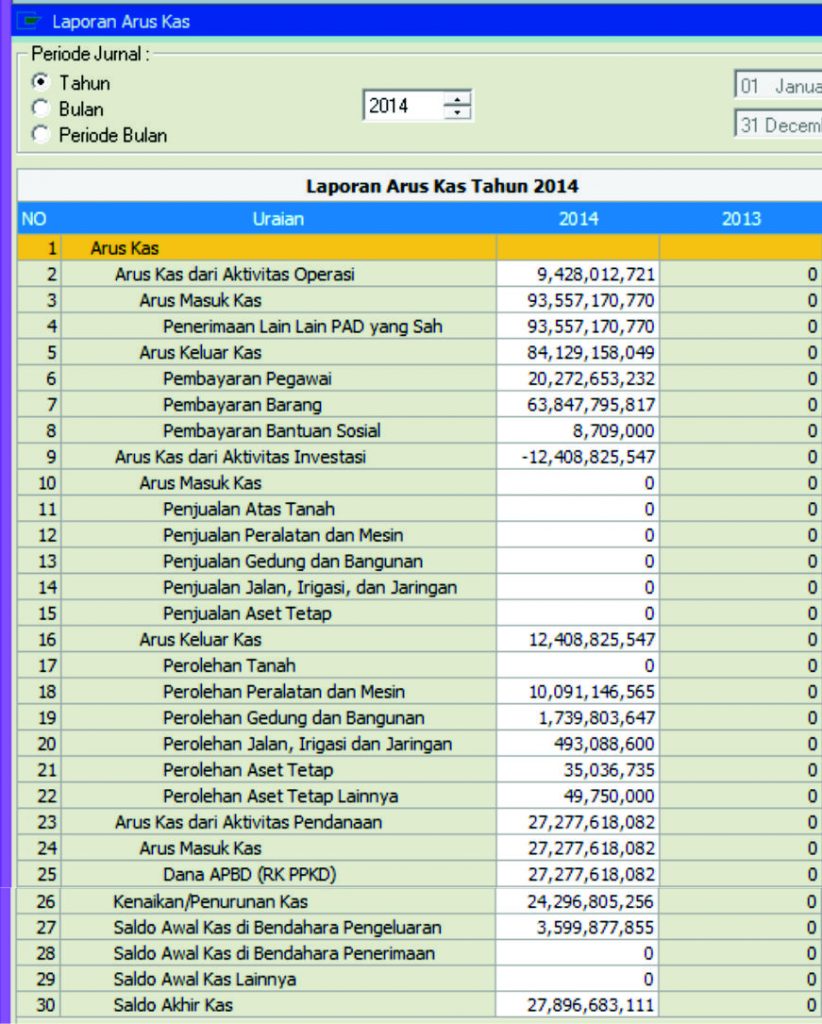Choose the Bulan radio button
The image size is (822, 1024).
point(40,108)
